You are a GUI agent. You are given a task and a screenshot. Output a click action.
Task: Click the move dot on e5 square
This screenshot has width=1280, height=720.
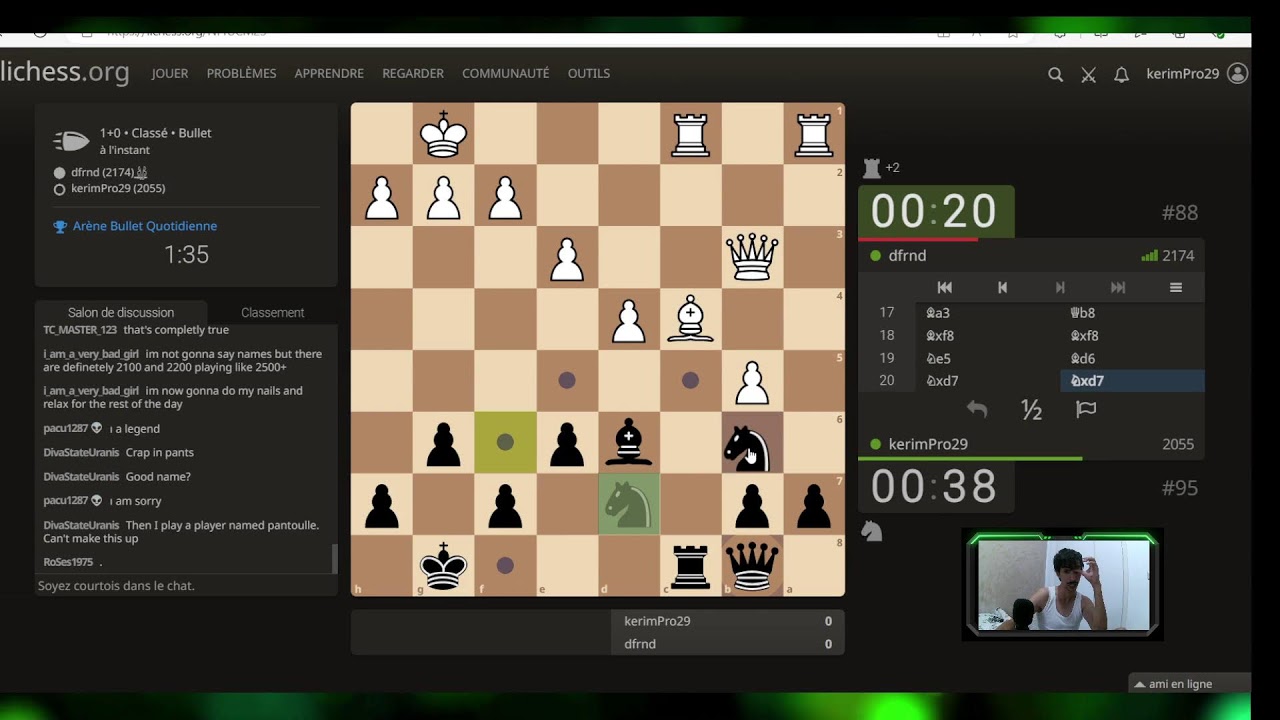point(567,380)
